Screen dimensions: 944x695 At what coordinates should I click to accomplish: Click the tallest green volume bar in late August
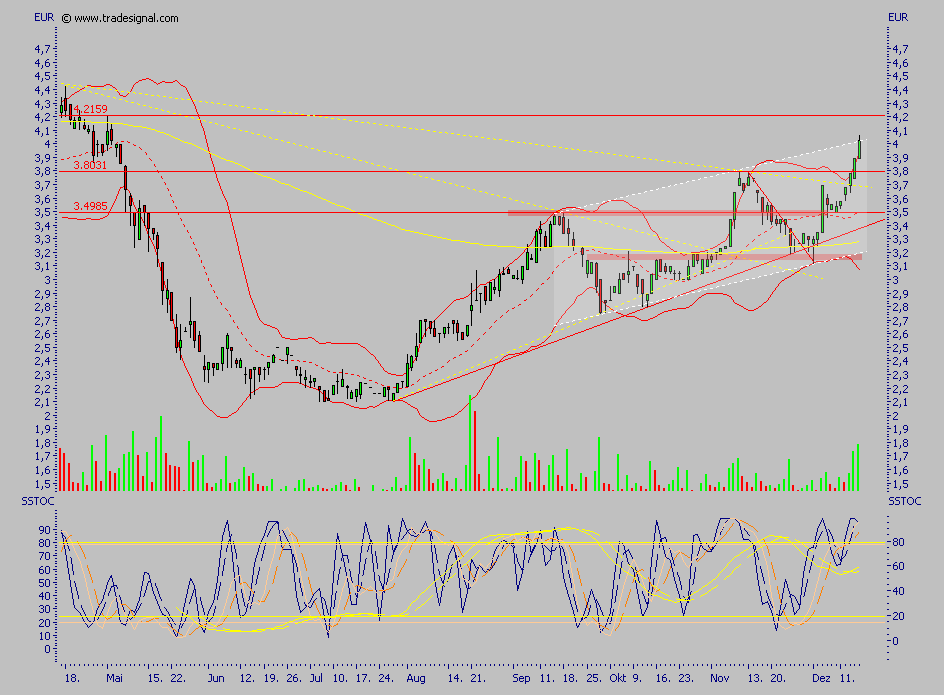click(x=470, y=442)
